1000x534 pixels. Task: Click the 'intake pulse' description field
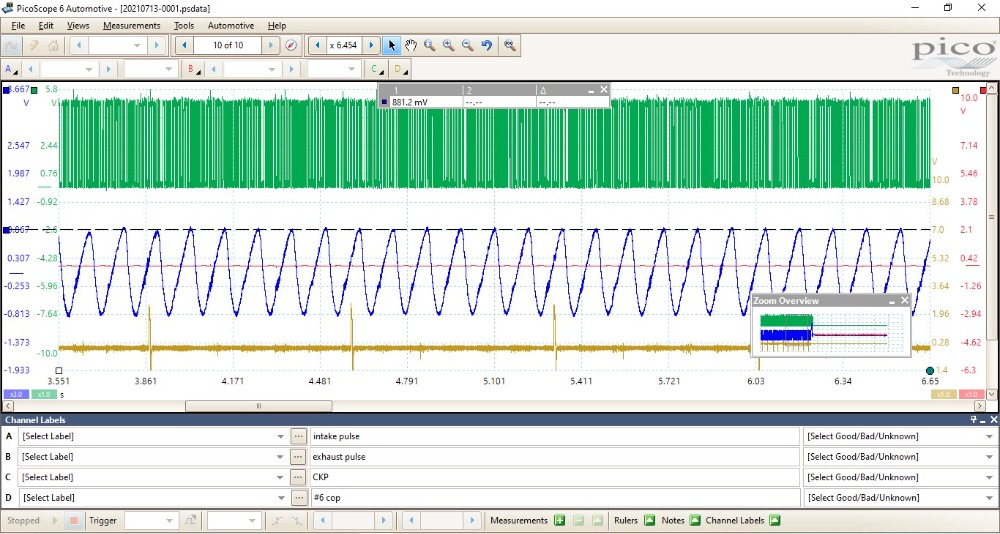tap(554, 436)
